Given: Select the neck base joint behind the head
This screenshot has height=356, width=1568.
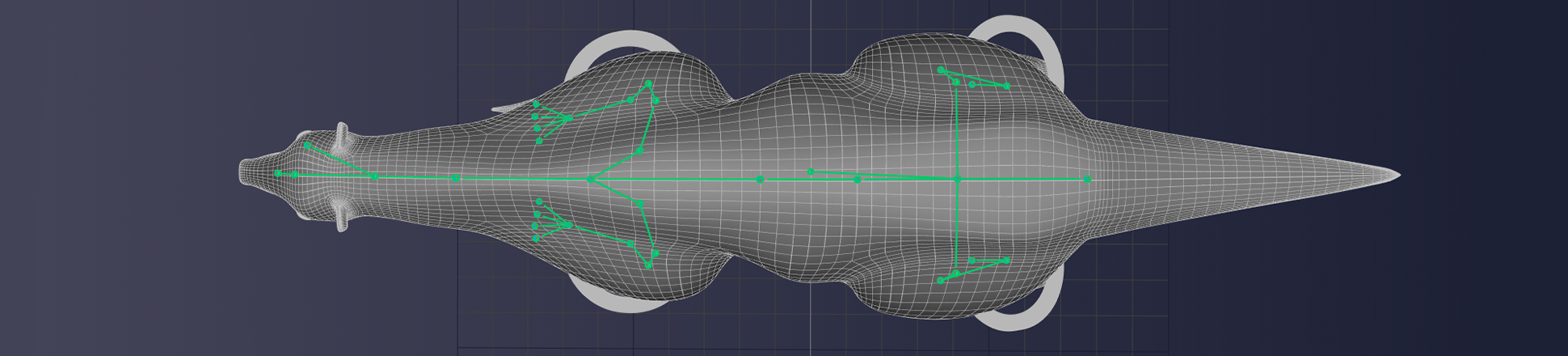Looking at the screenshot, I should tap(374, 176).
